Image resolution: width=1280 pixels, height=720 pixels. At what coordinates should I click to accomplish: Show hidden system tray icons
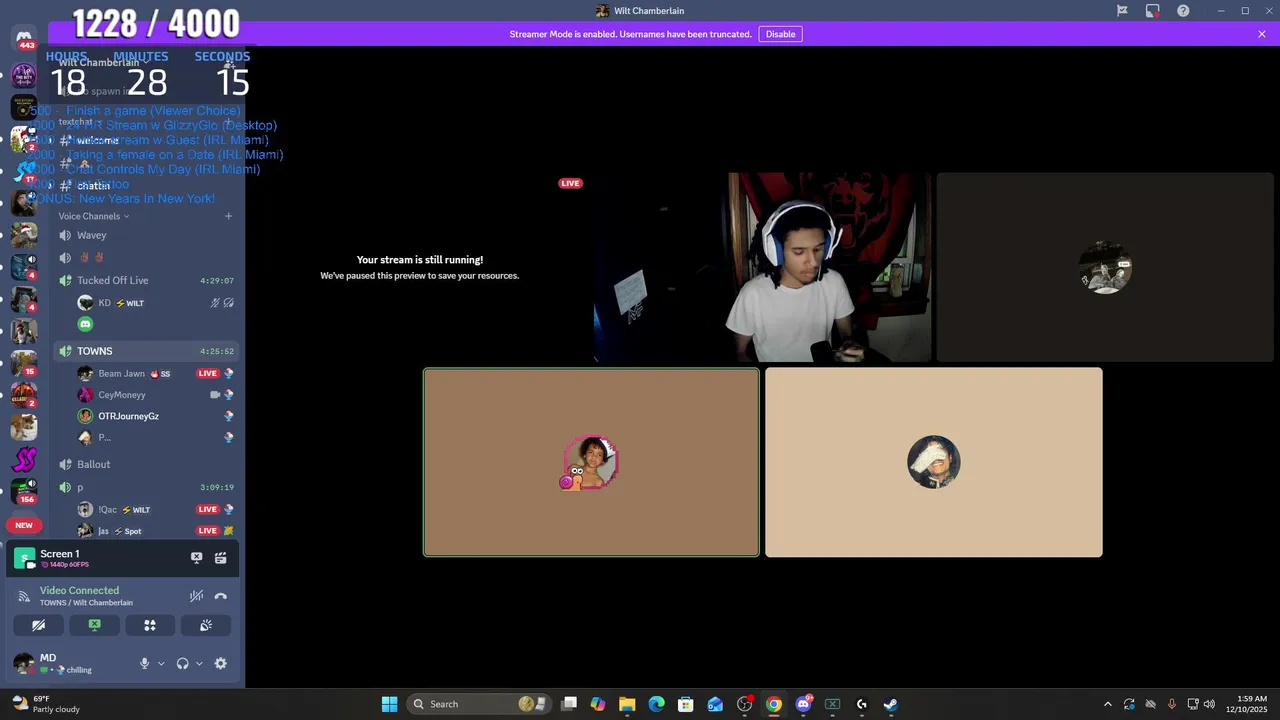[1107, 704]
